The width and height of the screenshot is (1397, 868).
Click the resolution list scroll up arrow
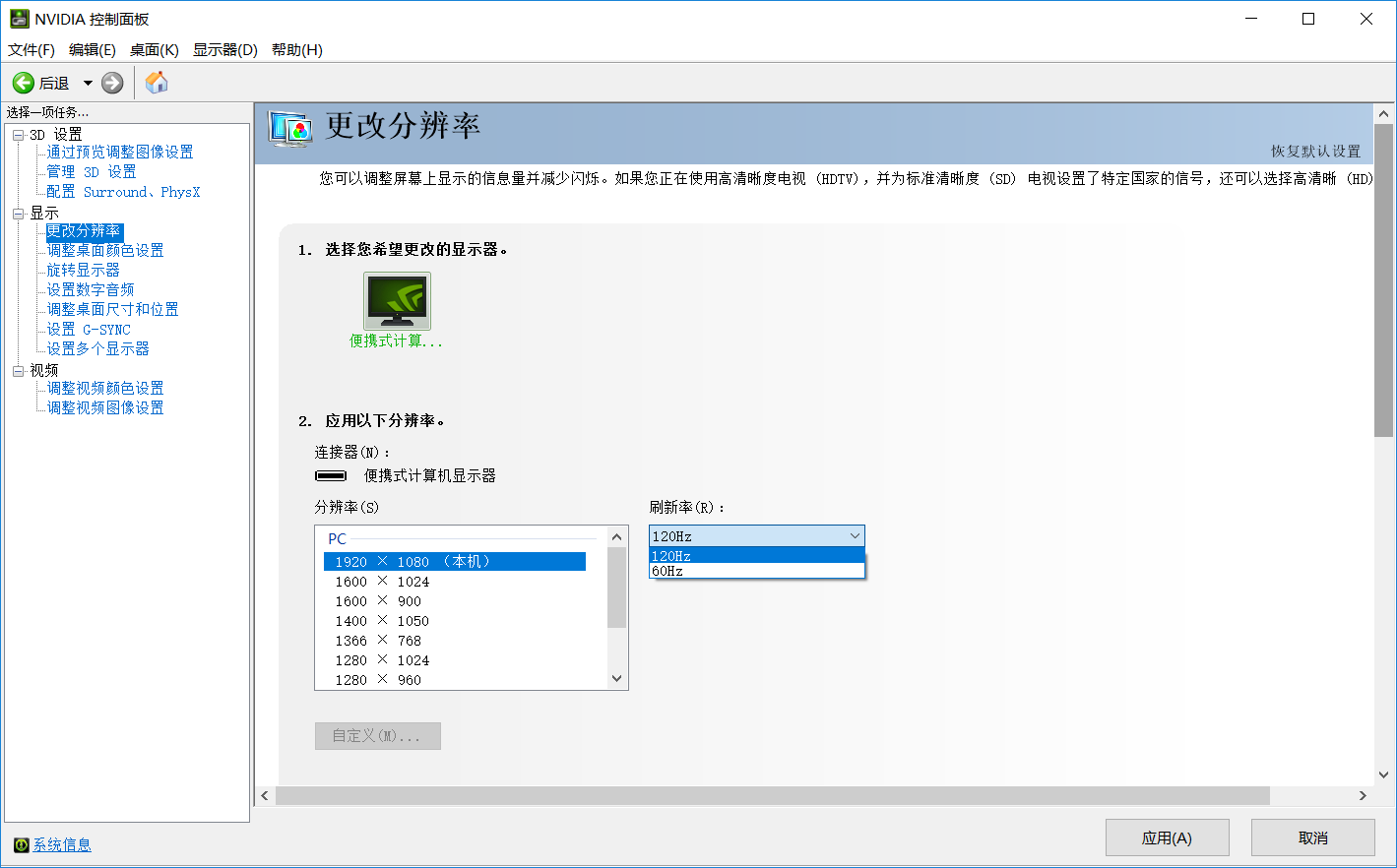tap(617, 536)
